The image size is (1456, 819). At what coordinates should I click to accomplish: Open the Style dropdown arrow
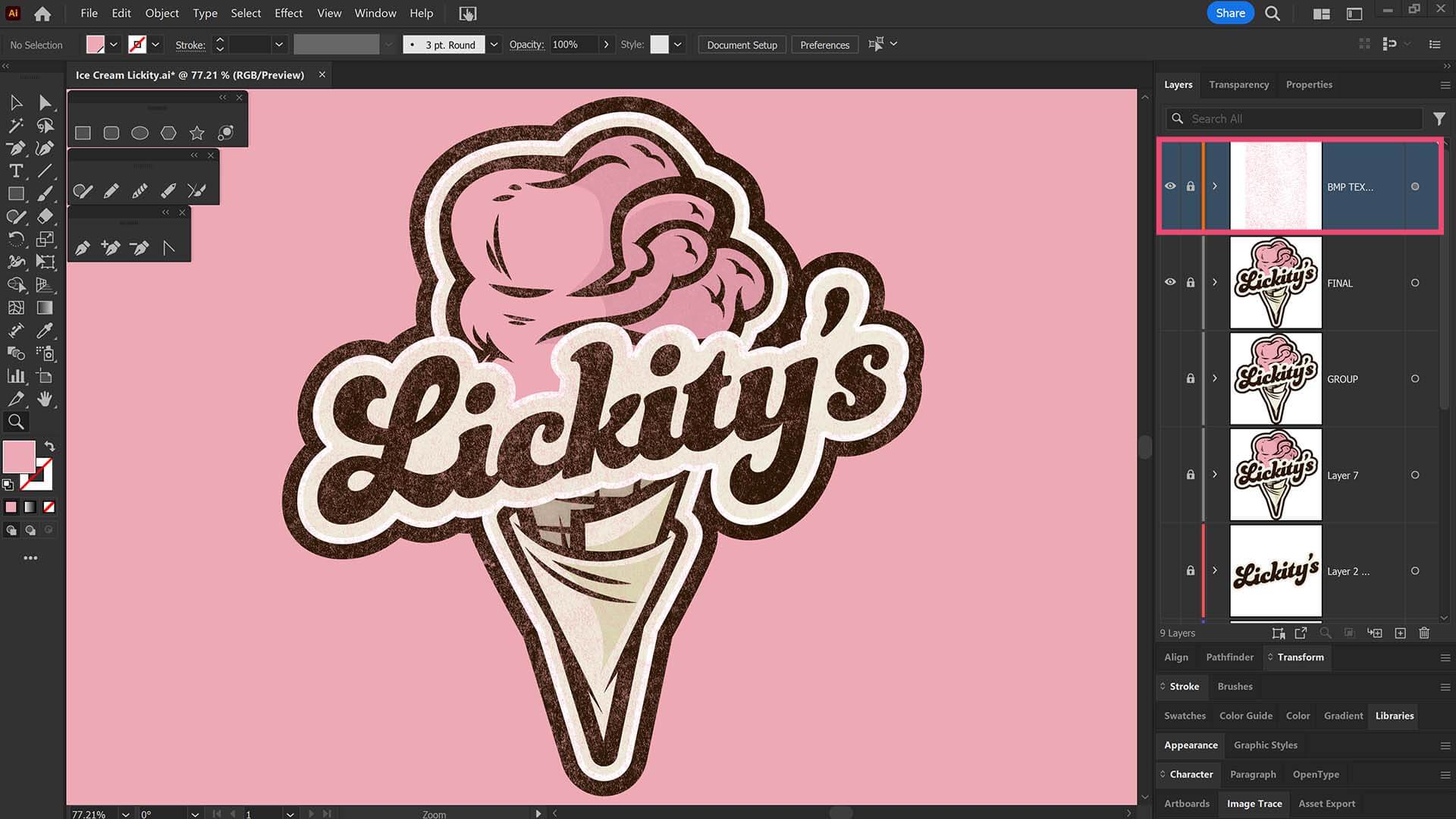[678, 45]
